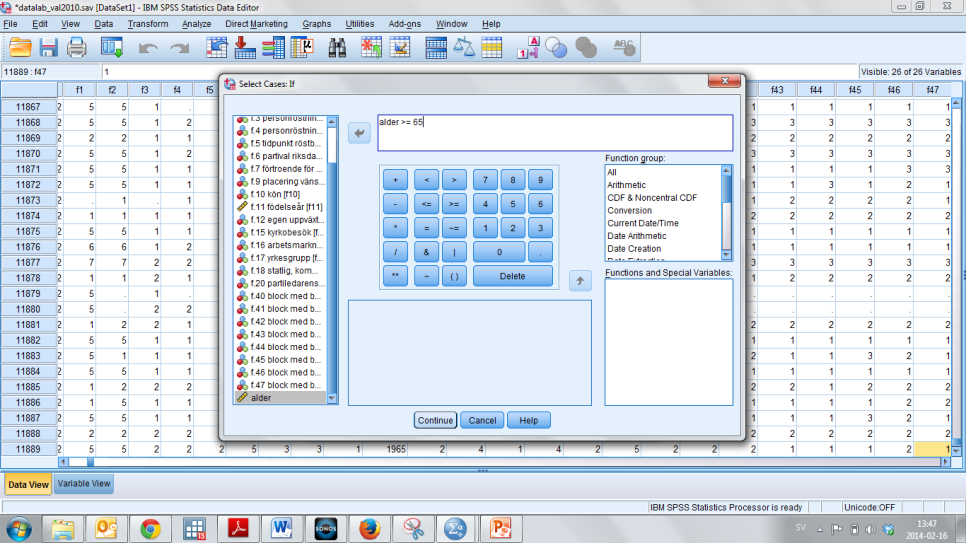
Task: Click the & (and) operator button
Action: pyautogui.click(x=426, y=252)
